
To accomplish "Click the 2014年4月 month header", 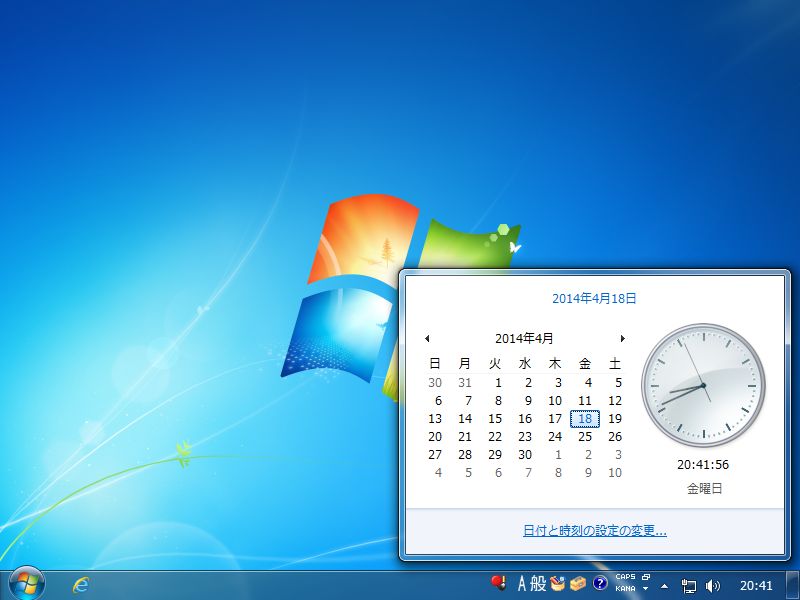I will [524, 338].
